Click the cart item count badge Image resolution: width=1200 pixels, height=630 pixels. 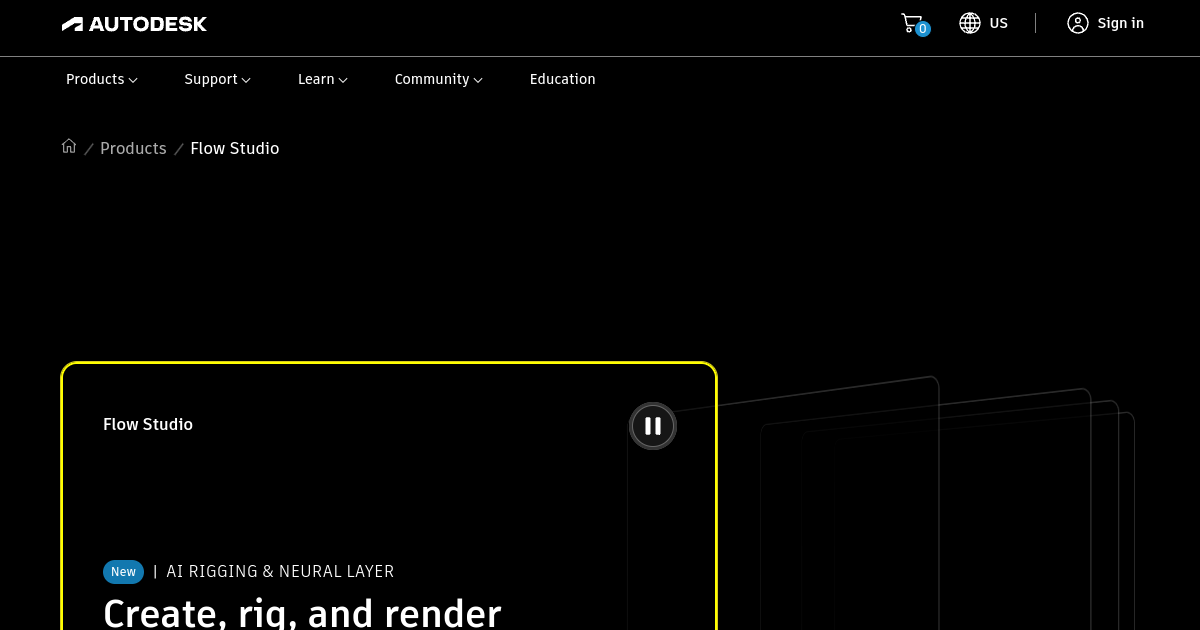[922, 29]
